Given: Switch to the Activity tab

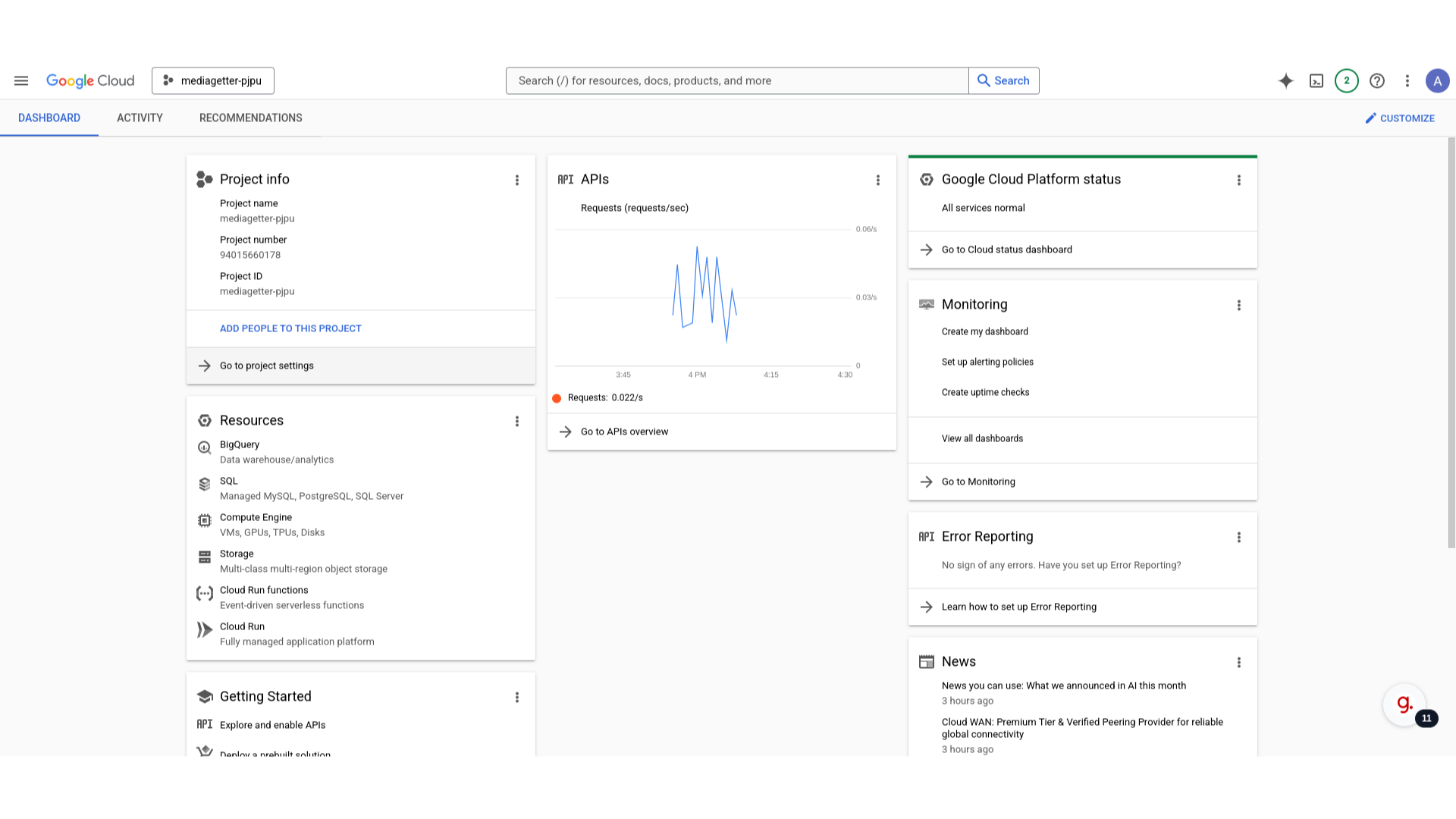Looking at the screenshot, I should (140, 118).
